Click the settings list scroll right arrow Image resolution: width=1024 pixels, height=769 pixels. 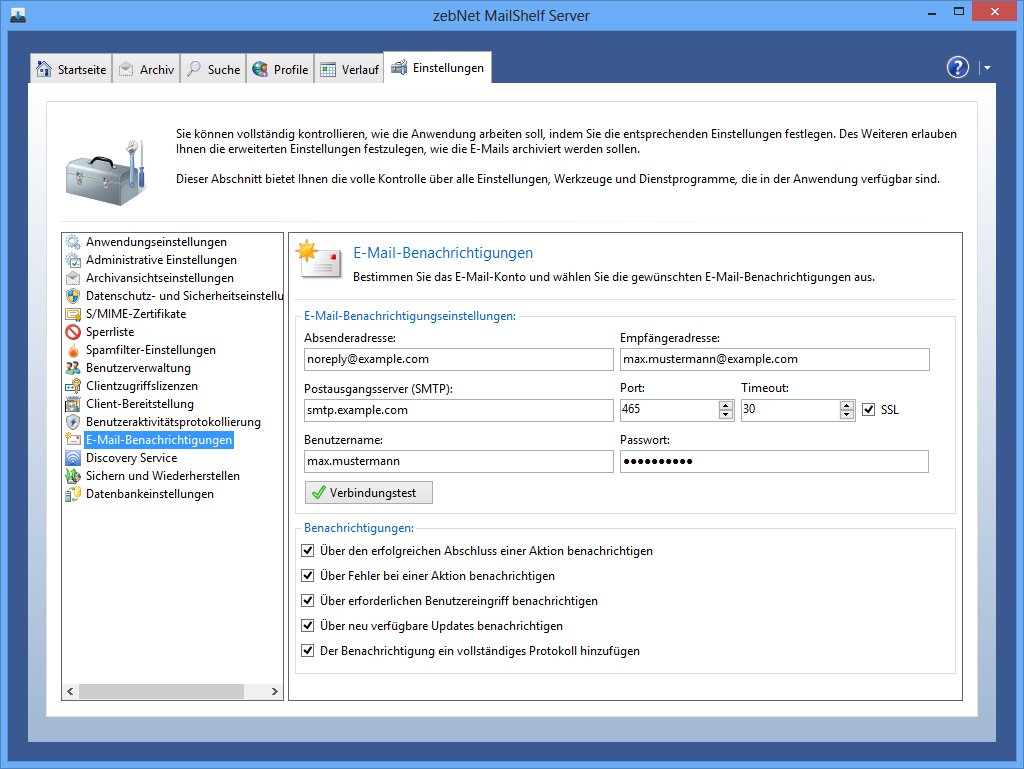point(275,691)
